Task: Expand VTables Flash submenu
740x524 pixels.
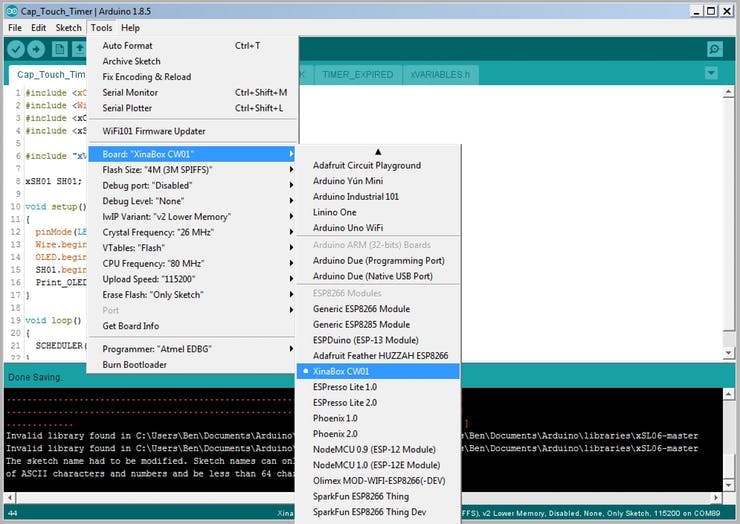Action: (193, 248)
